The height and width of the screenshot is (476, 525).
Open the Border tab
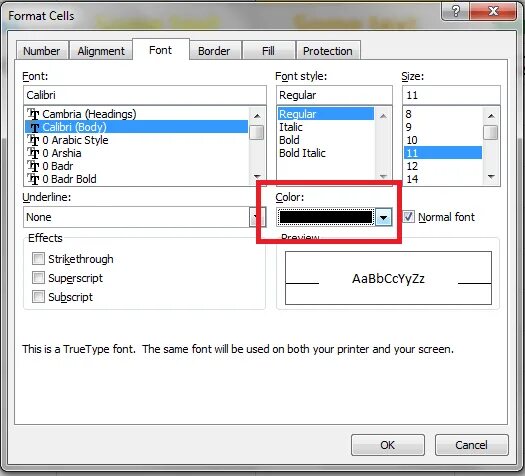point(214,51)
